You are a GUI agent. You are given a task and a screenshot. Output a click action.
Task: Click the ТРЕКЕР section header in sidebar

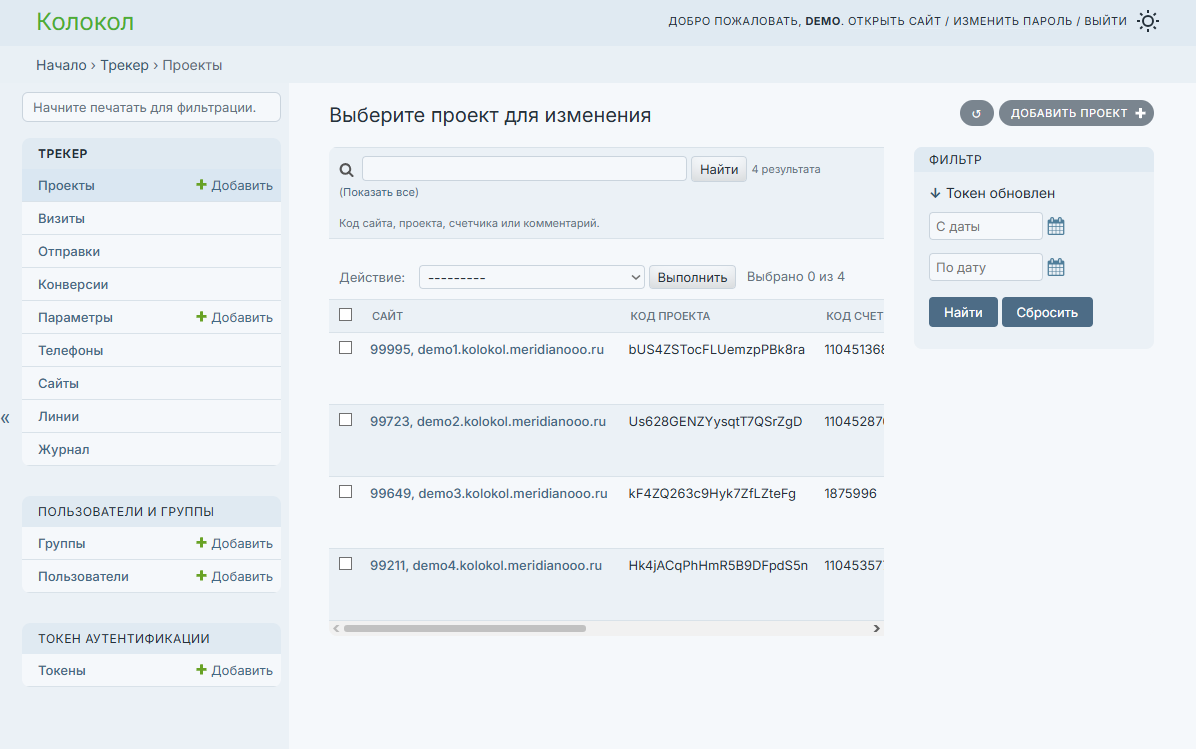pos(63,154)
